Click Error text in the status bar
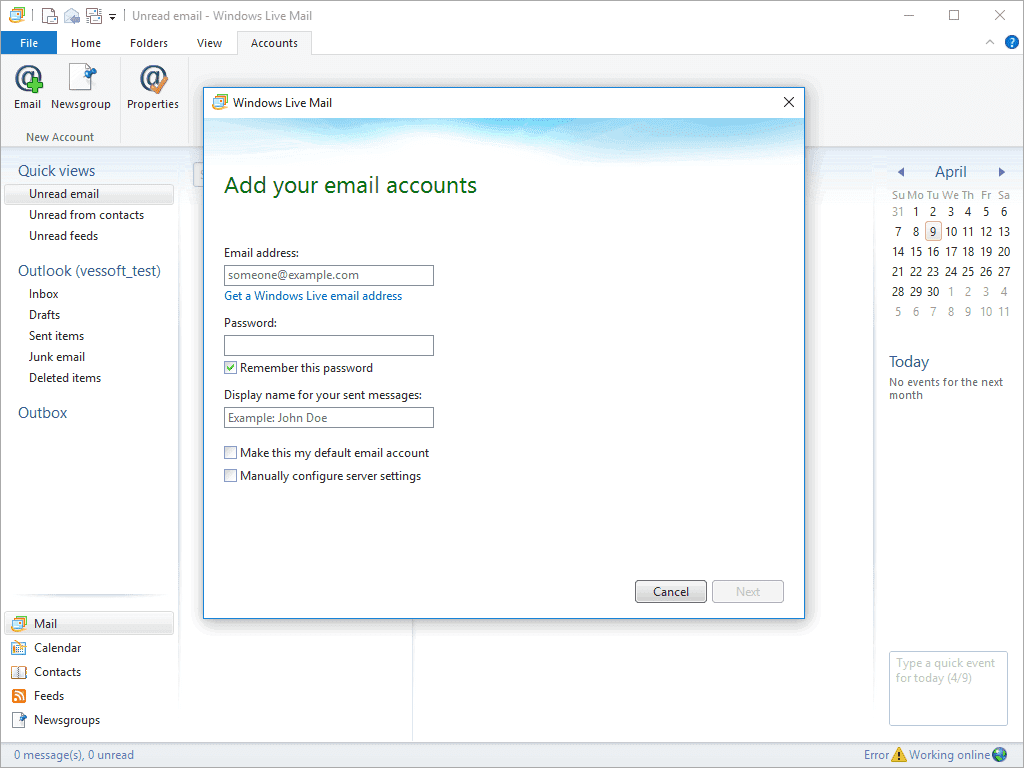Screen dimensions: 1024x768 tap(876, 755)
